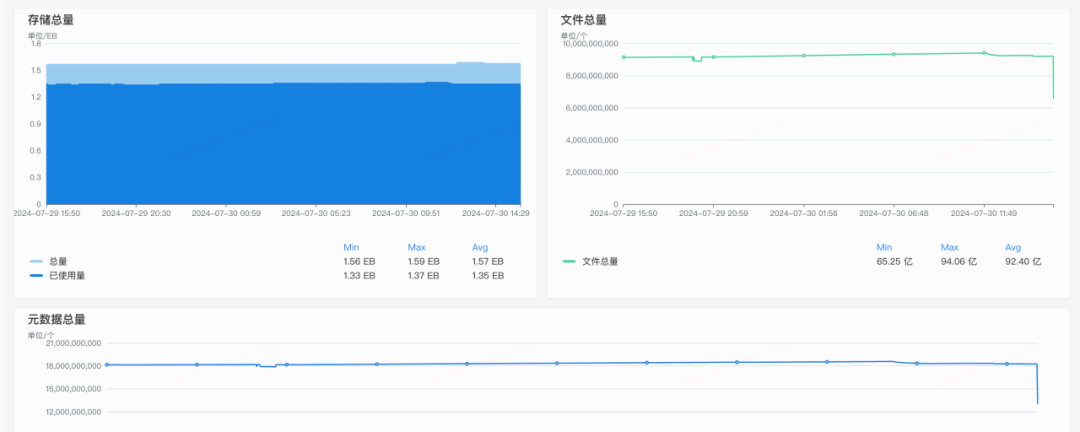Click the 6,000,000,000 y-axis label
The width and height of the screenshot is (1080, 432).
tap(592, 108)
